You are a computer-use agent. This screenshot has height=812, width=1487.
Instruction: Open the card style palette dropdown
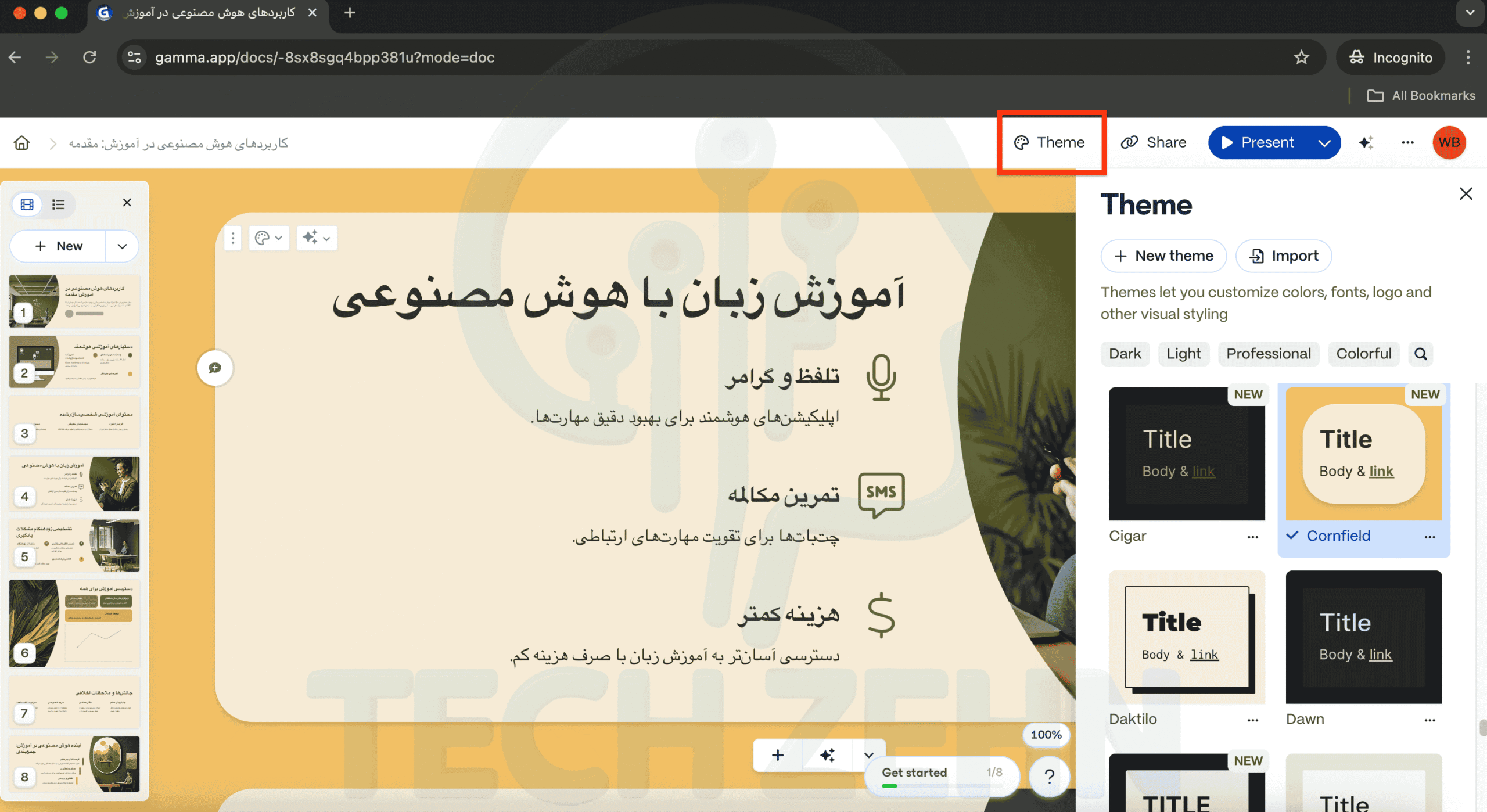pos(269,238)
